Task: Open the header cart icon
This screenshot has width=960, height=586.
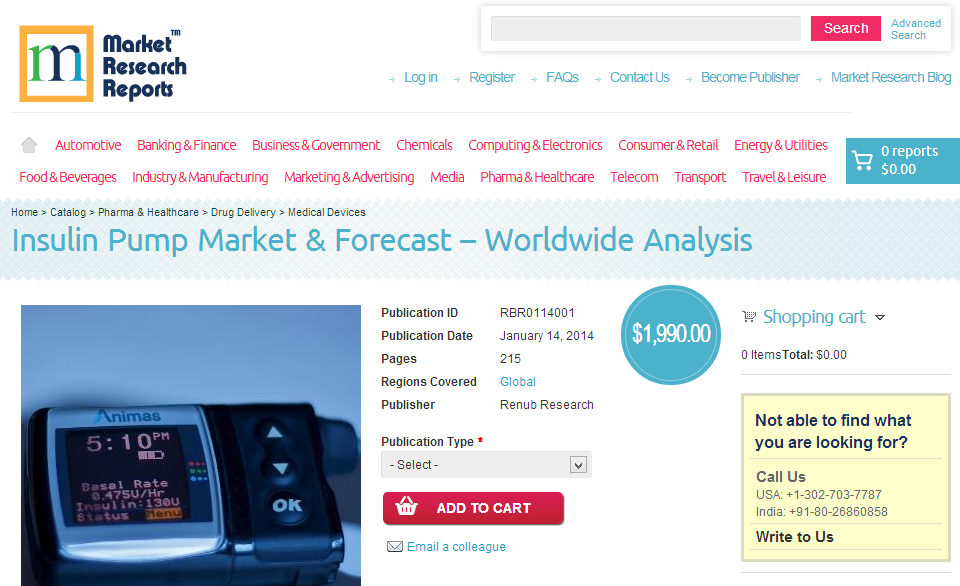Action: 863,160
